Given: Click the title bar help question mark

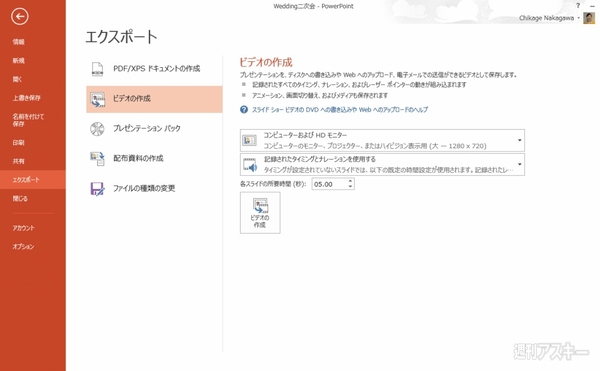Looking at the screenshot, I should [578, 5].
